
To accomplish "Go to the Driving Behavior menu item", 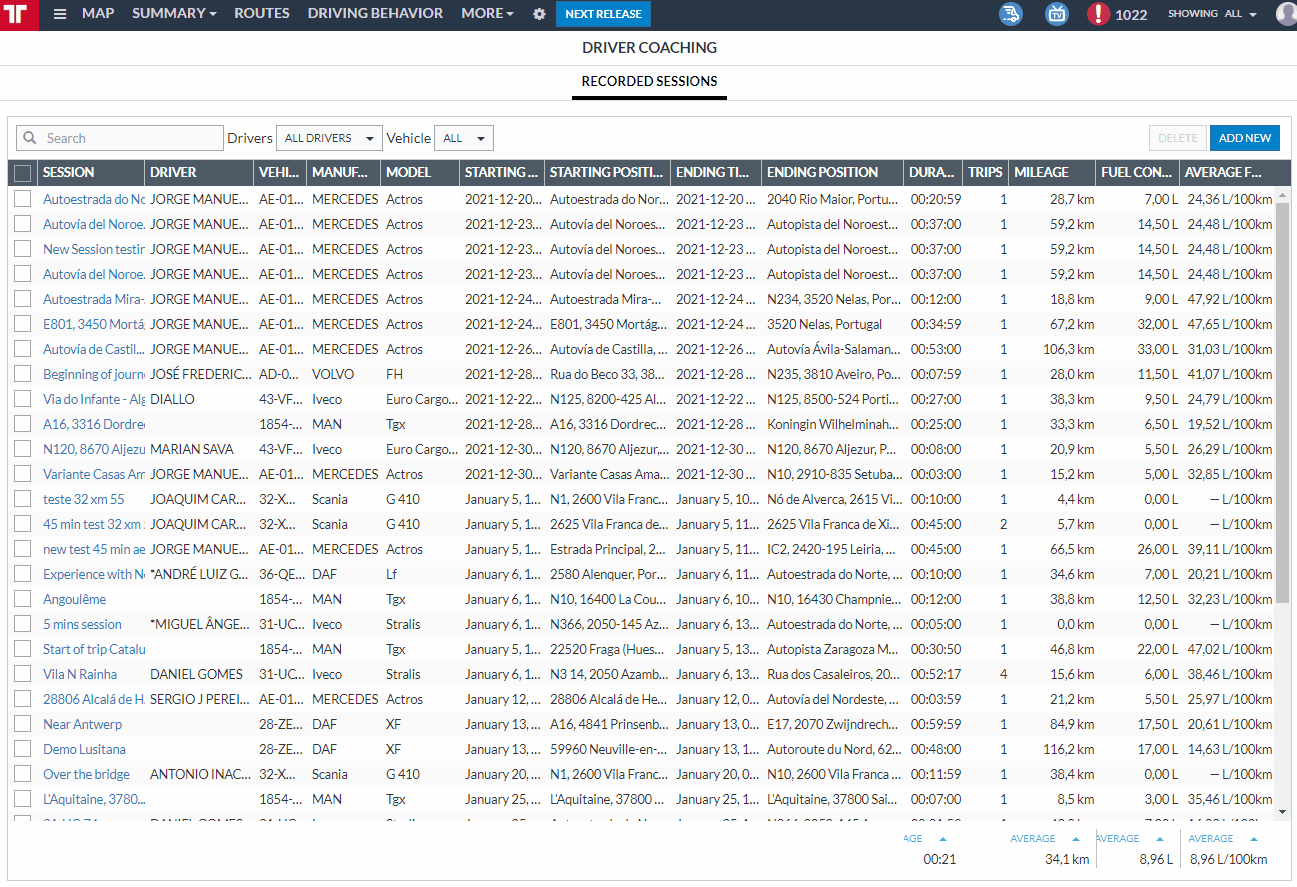I will (375, 14).
